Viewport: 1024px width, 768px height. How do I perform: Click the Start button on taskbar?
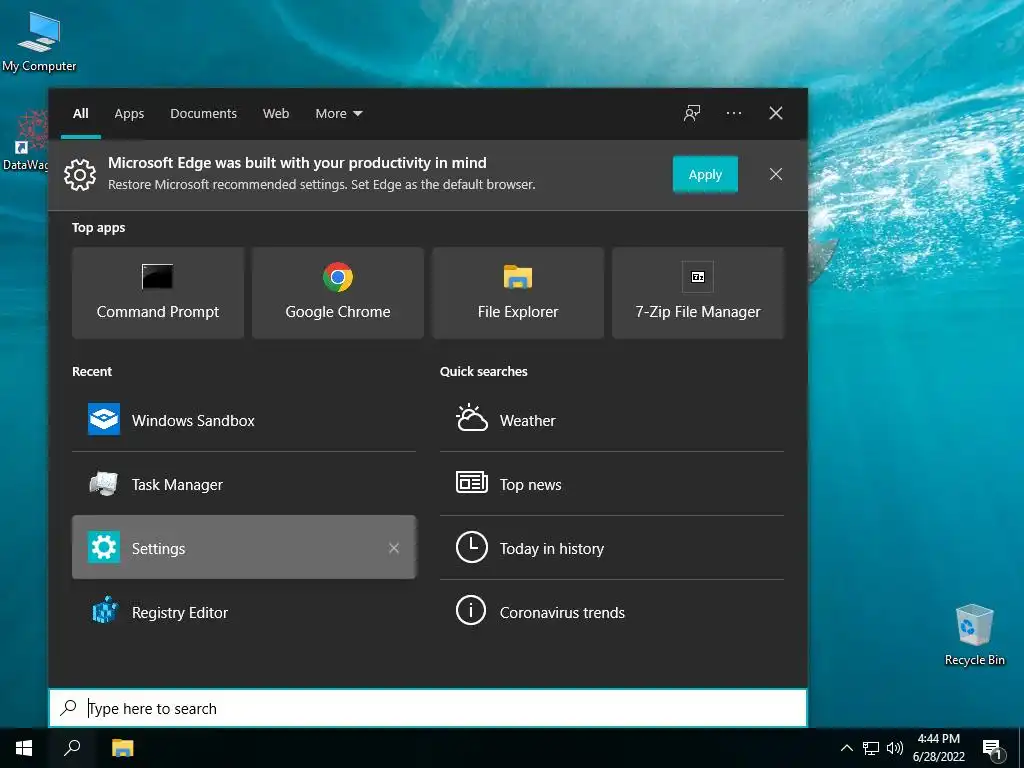(x=24, y=748)
